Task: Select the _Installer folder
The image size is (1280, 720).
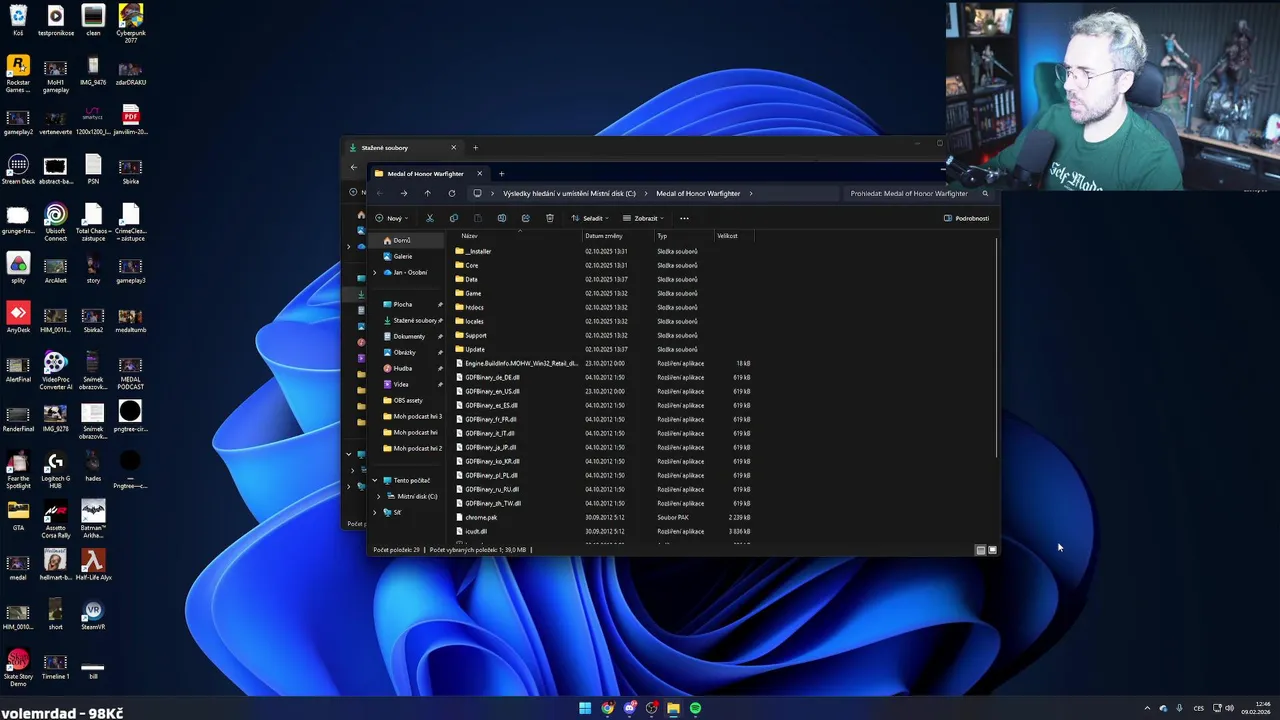Action: click(x=604, y=251)
